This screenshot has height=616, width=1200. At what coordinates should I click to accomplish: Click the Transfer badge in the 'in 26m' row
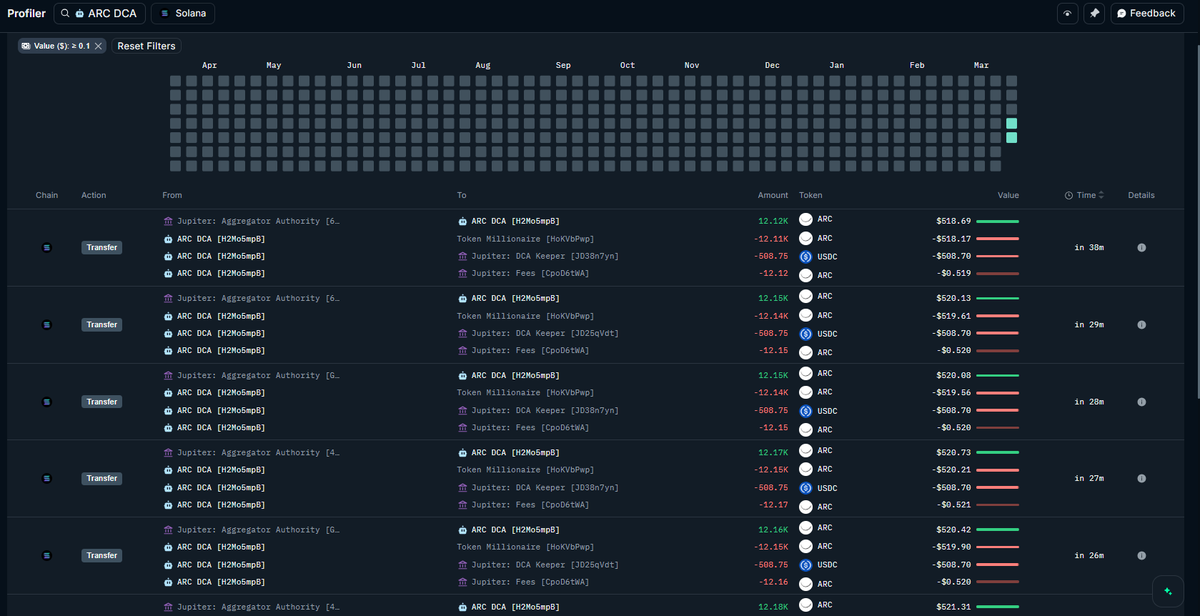102,555
